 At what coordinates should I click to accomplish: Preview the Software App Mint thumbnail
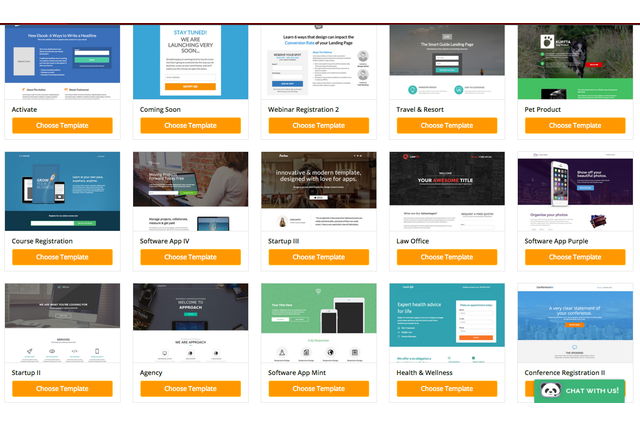[318, 323]
